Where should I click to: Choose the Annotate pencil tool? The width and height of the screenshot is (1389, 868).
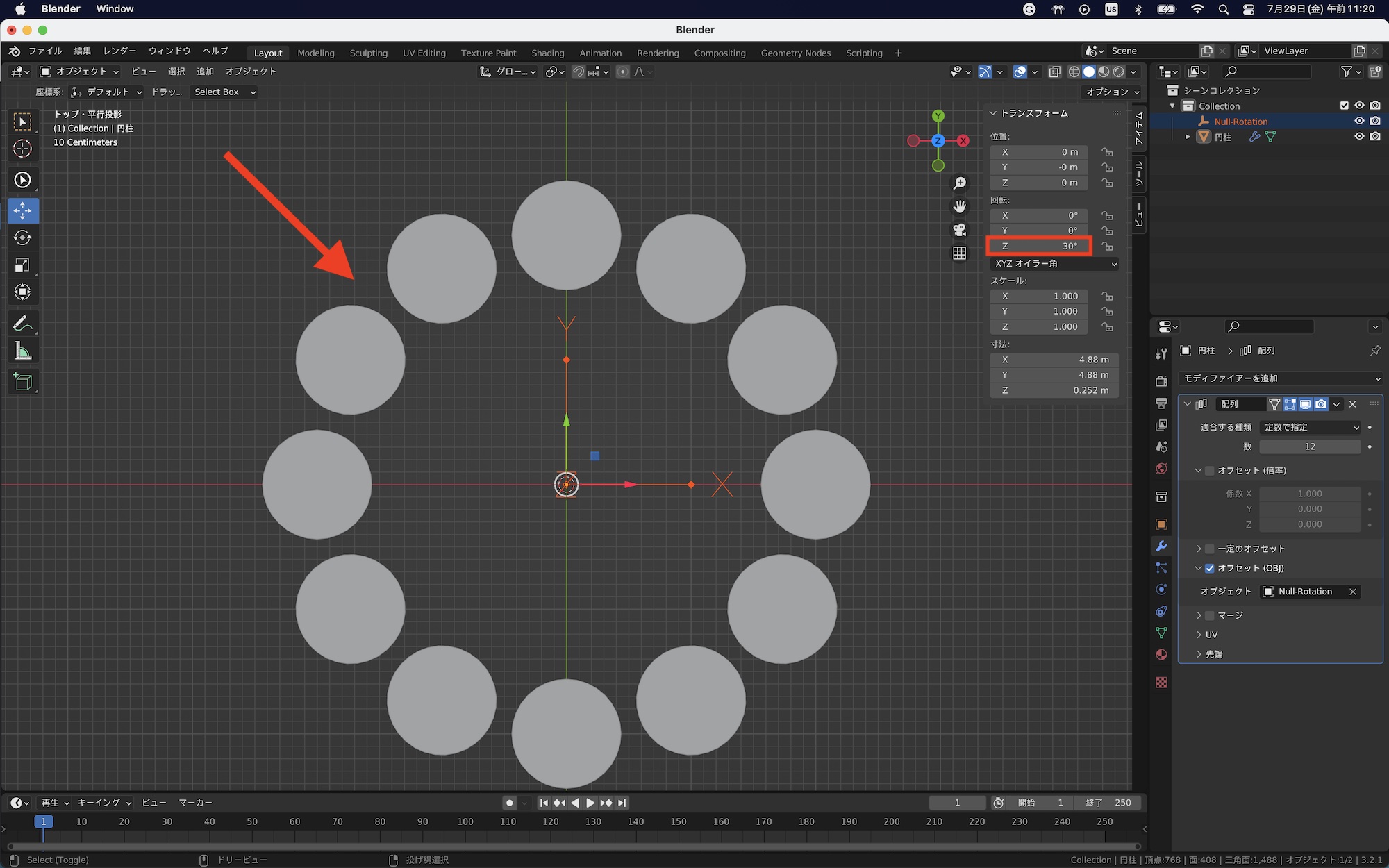point(22,324)
